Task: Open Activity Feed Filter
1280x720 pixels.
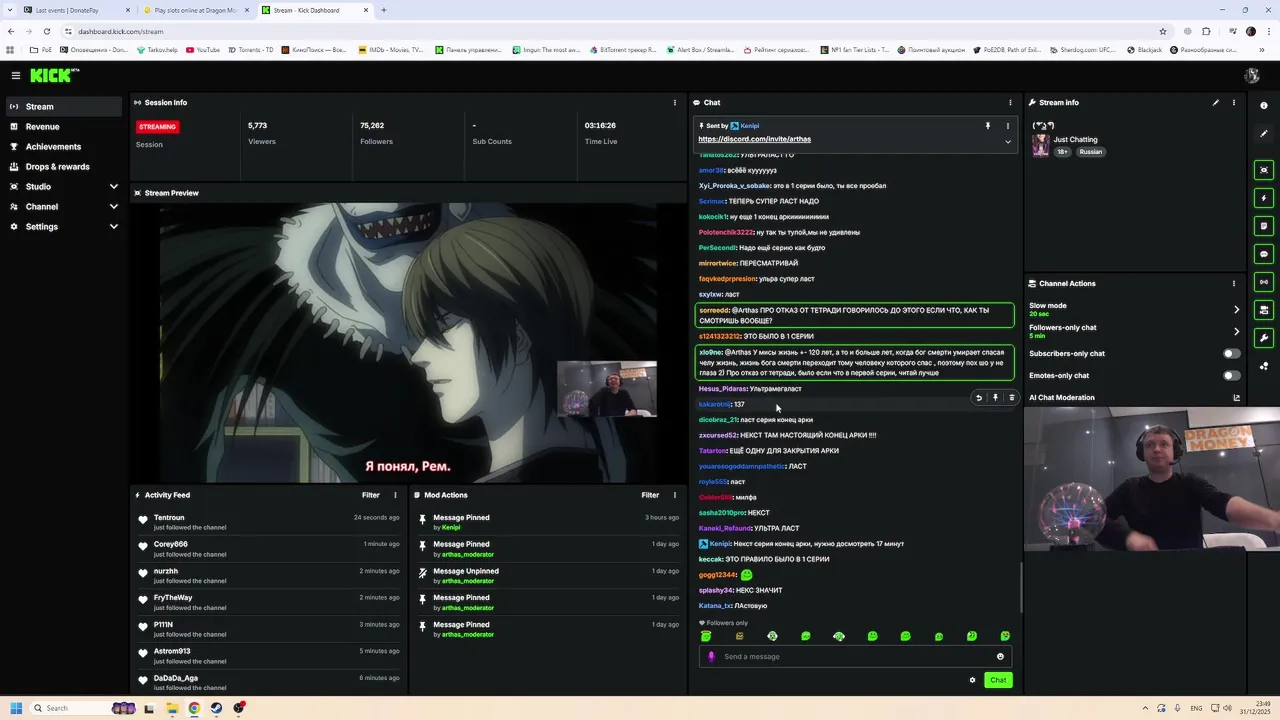Action: click(x=370, y=495)
